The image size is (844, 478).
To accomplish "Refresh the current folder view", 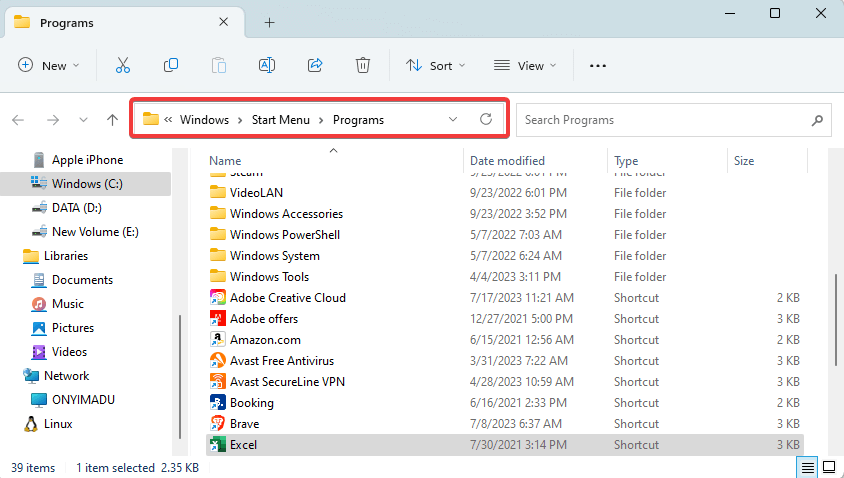I will coord(486,120).
